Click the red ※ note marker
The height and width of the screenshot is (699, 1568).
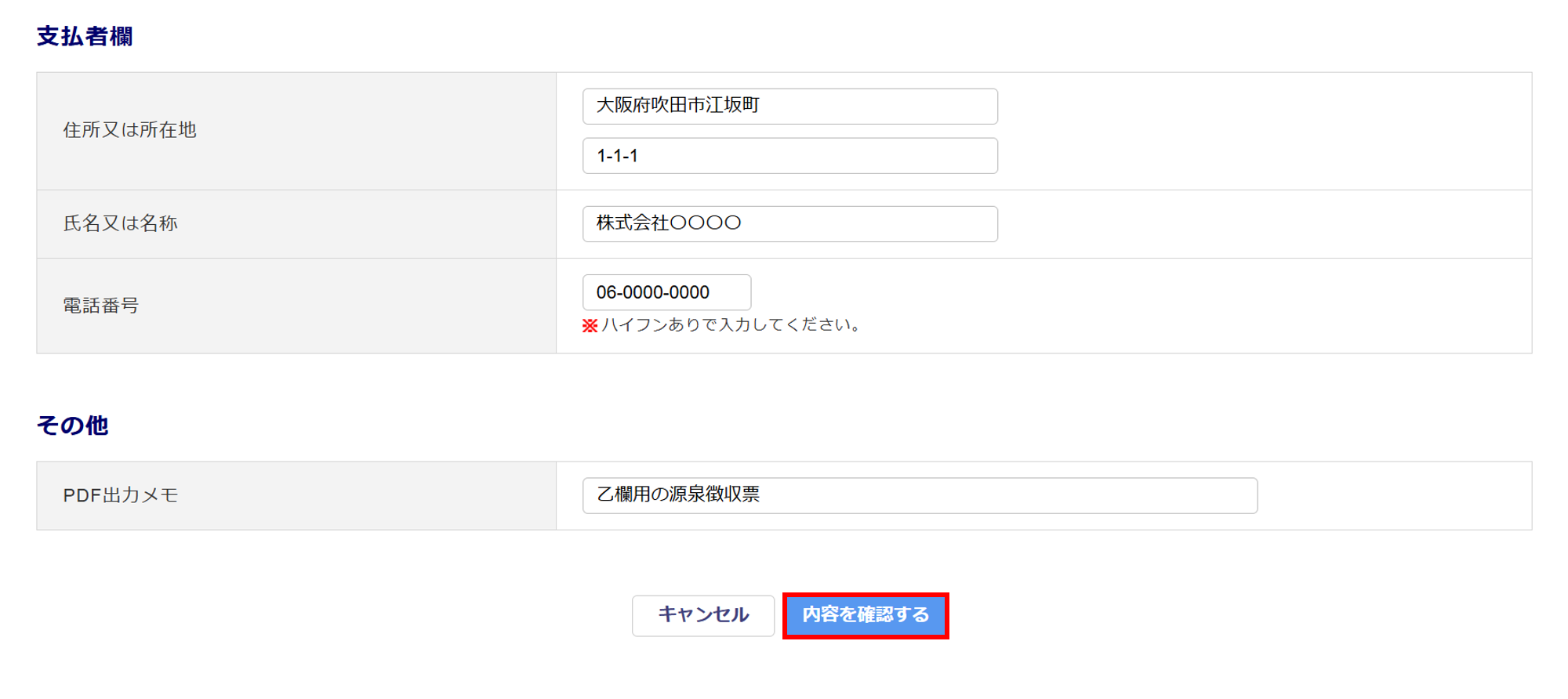590,325
